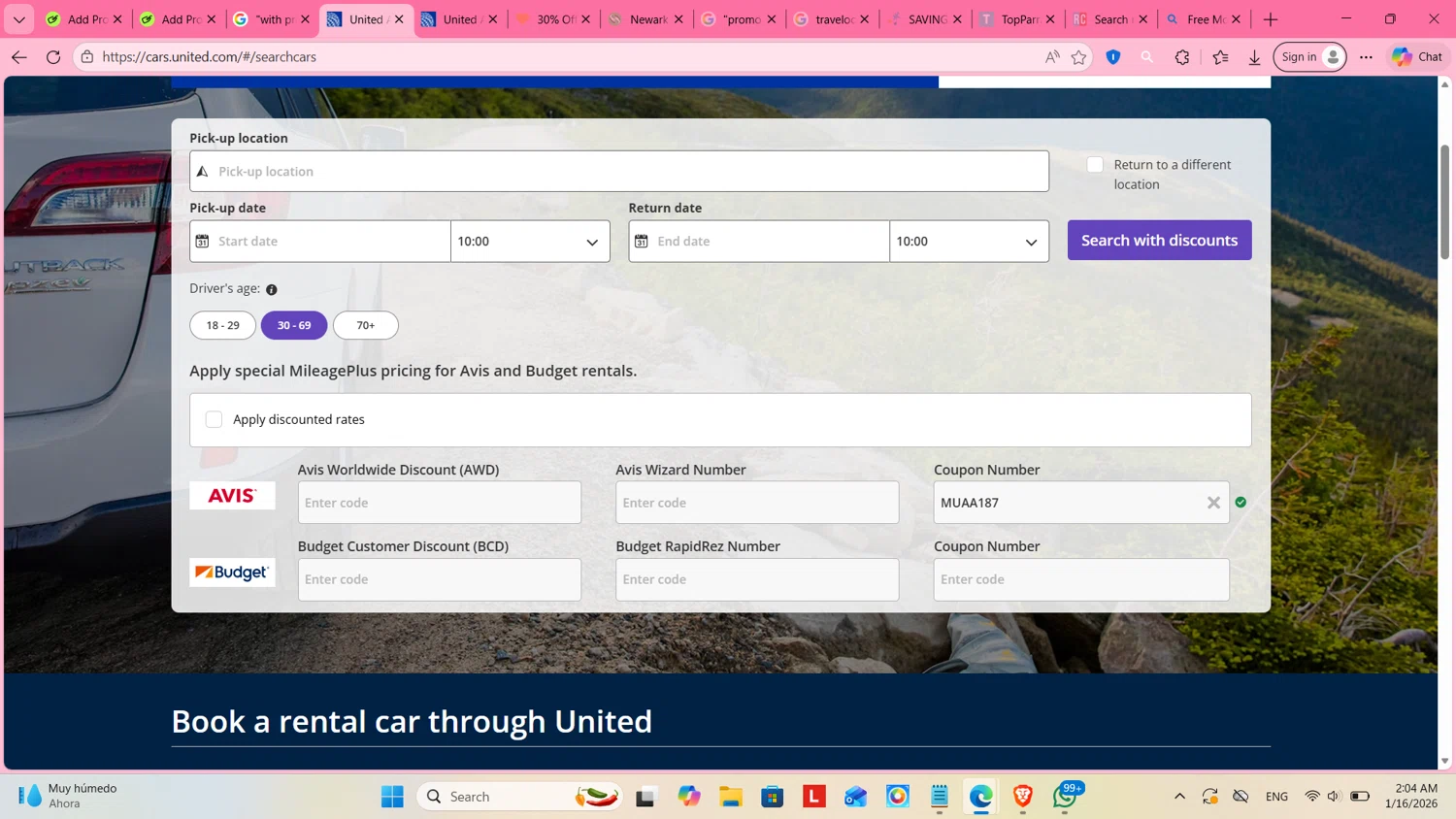Click the Pick-up location input
1456x819 pixels.
[x=619, y=172]
